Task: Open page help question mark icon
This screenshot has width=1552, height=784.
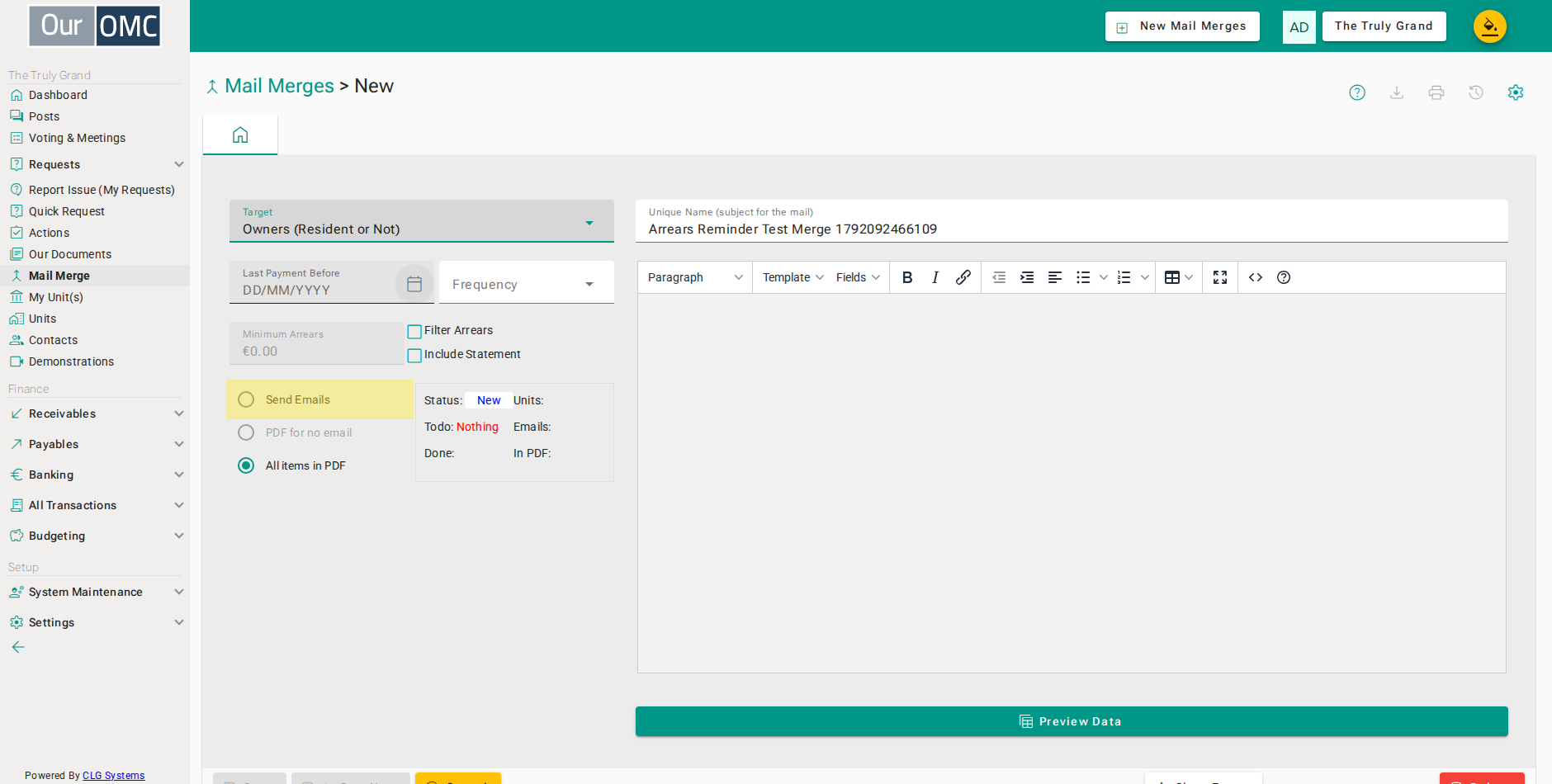Action: pyautogui.click(x=1357, y=92)
